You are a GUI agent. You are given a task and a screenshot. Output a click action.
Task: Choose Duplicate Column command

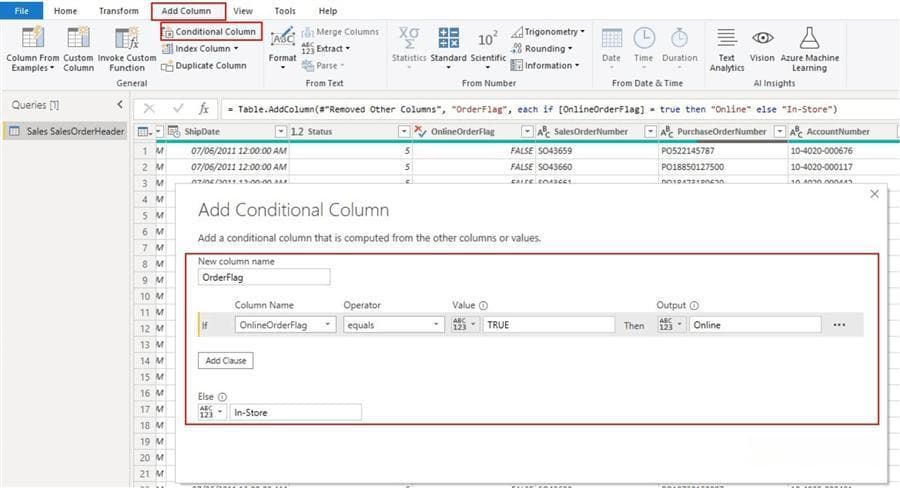204,65
